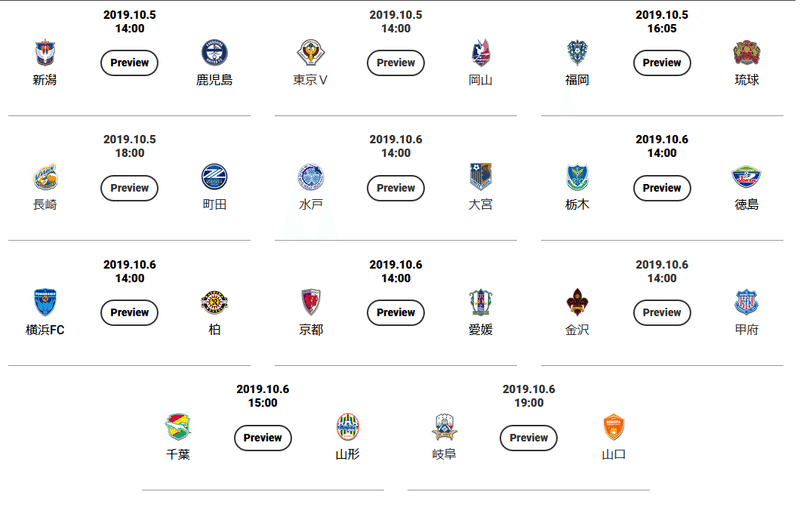Open Preview for 横浜FC vs 柏
The image size is (800, 507).
tap(129, 313)
